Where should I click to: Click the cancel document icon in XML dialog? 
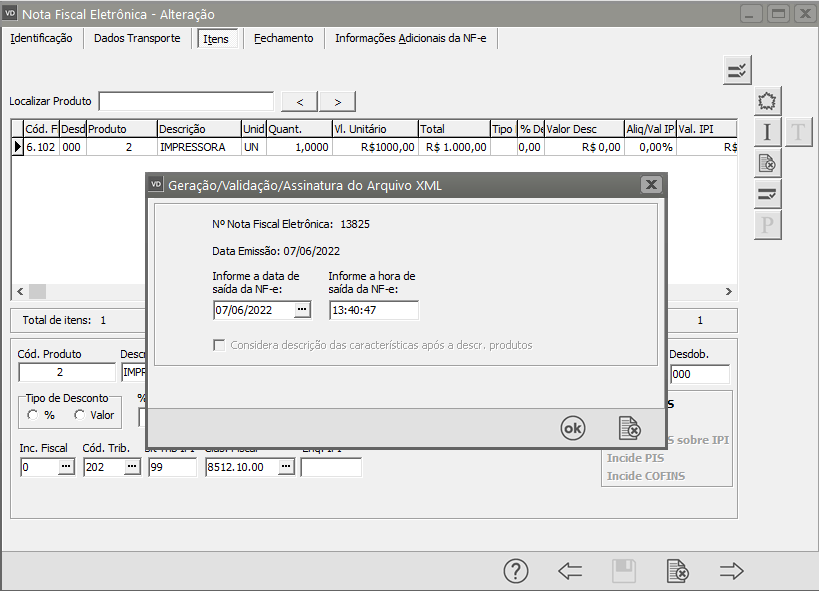[629, 428]
